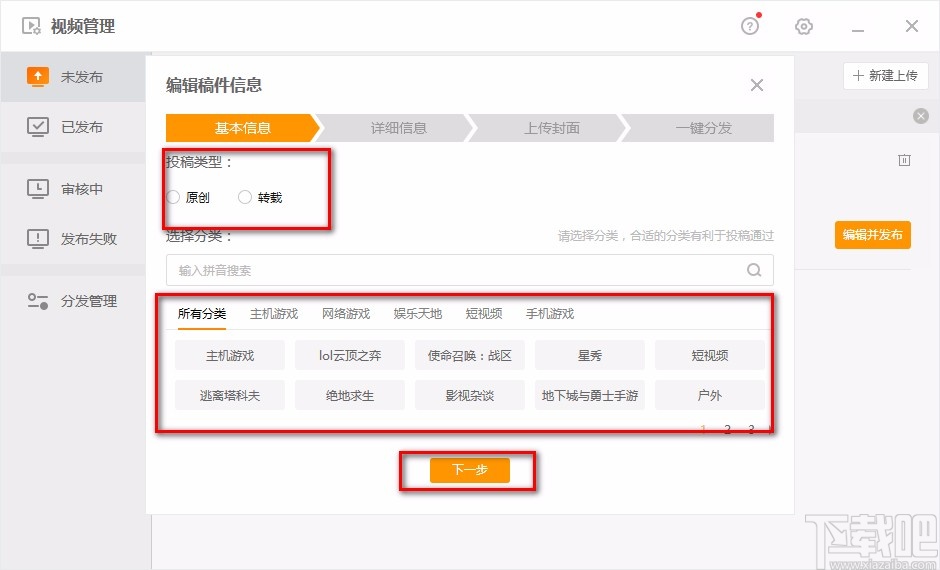Image resolution: width=940 pixels, height=570 pixels.
Task: Switch to 短视频 tab
Action: click(484, 313)
